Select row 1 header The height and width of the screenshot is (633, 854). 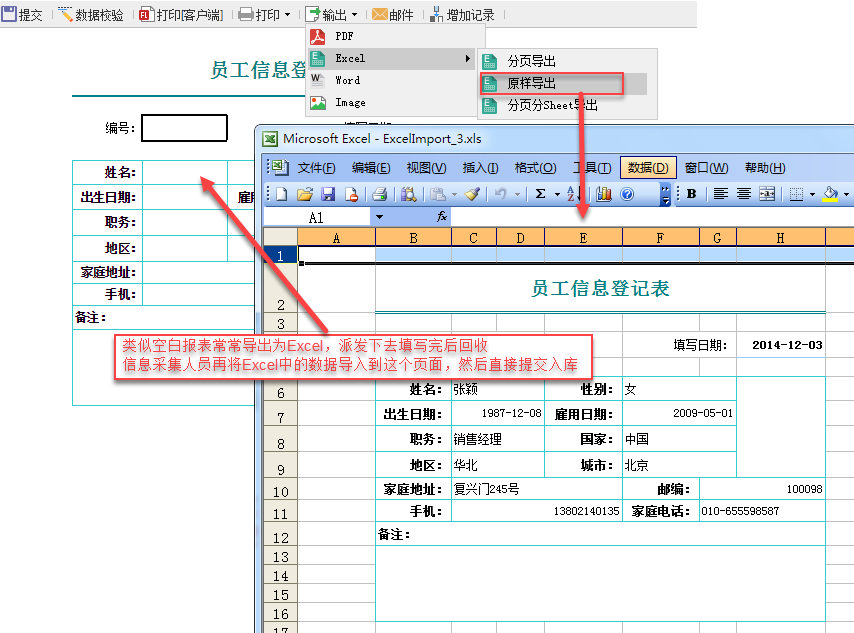(x=280, y=255)
